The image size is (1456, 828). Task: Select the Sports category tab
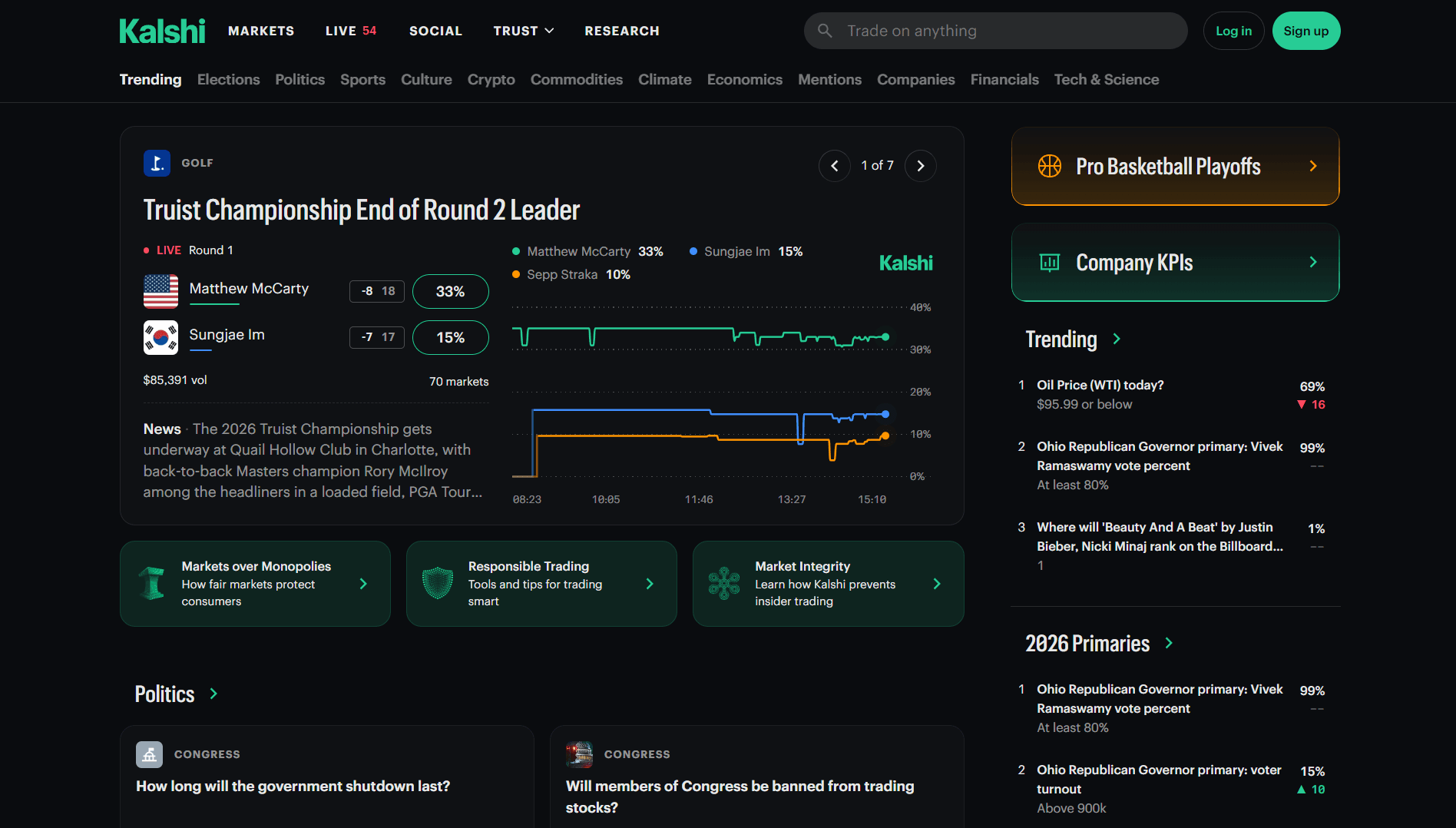pos(362,79)
